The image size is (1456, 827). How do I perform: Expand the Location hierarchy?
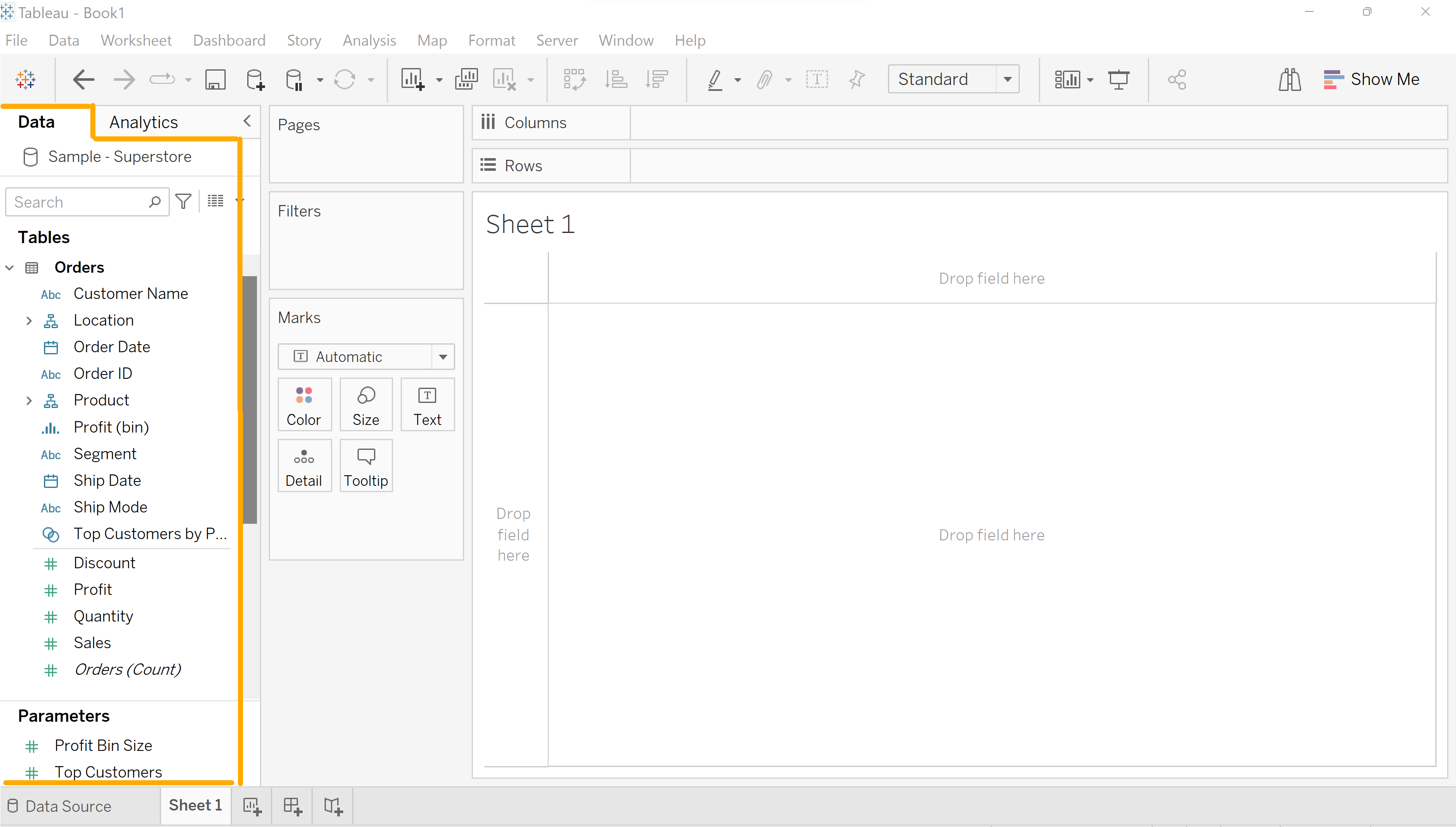(x=29, y=320)
